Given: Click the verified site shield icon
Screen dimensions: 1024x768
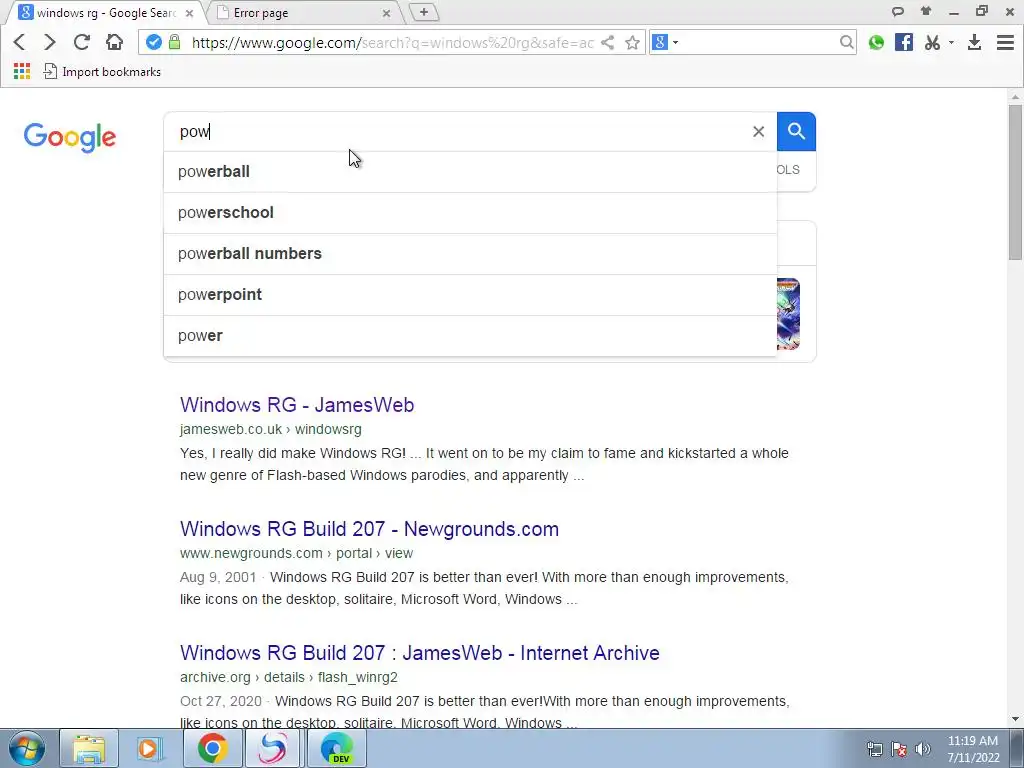Looking at the screenshot, I should coord(153,42).
